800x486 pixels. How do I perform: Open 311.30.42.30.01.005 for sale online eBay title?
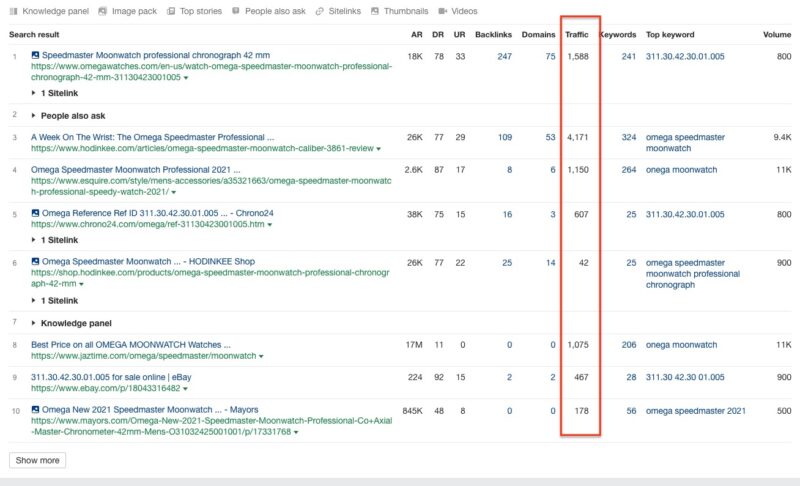click(x=111, y=377)
